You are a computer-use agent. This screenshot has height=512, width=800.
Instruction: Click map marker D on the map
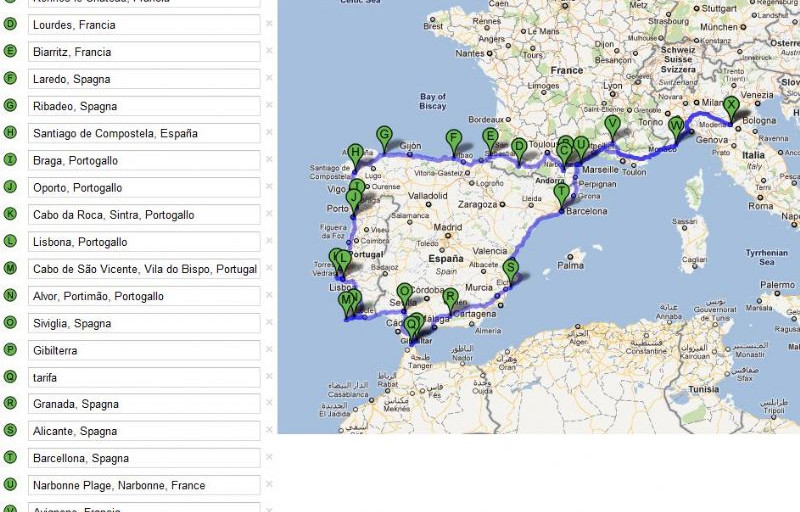click(518, 148)
